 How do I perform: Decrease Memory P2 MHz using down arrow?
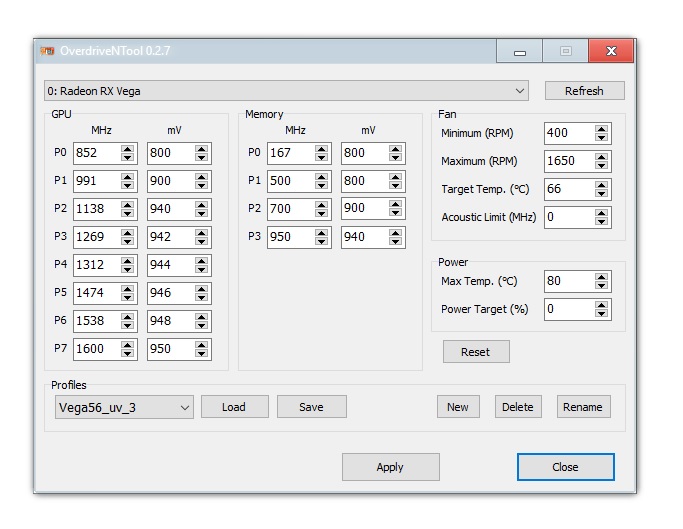(321, 213)
